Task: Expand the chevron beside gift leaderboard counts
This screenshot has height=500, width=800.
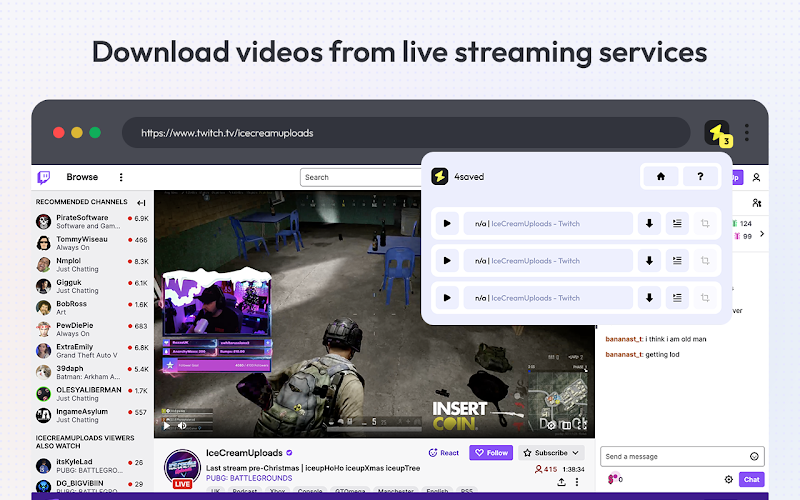Action: tap(762, 234)
